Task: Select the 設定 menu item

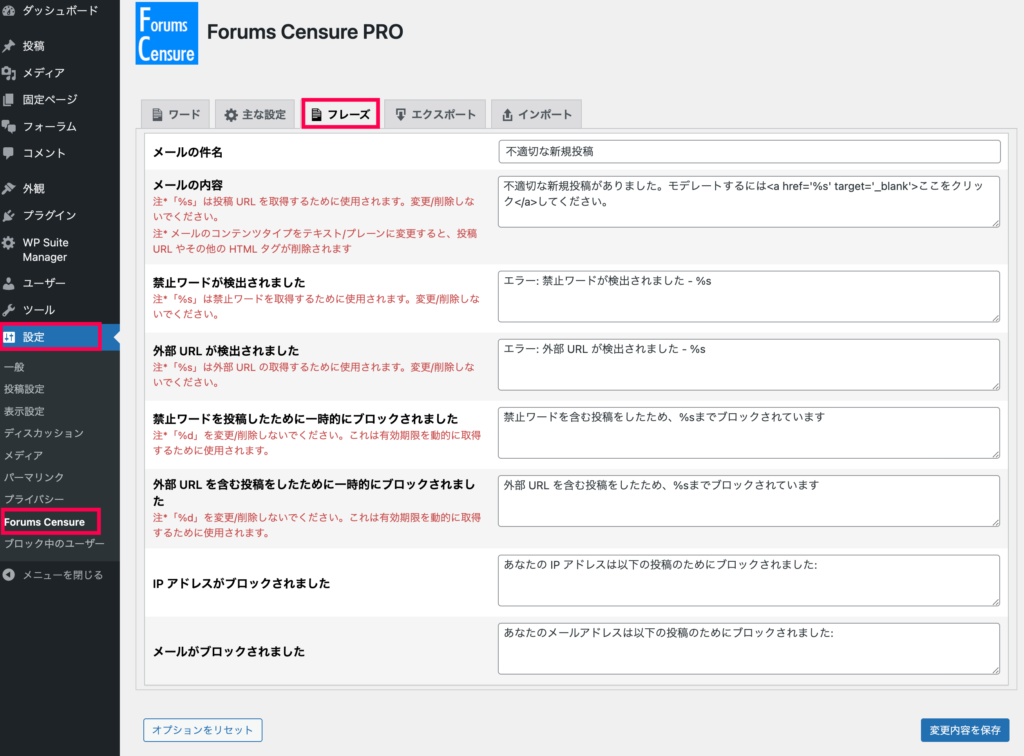Action: point(60,338)
